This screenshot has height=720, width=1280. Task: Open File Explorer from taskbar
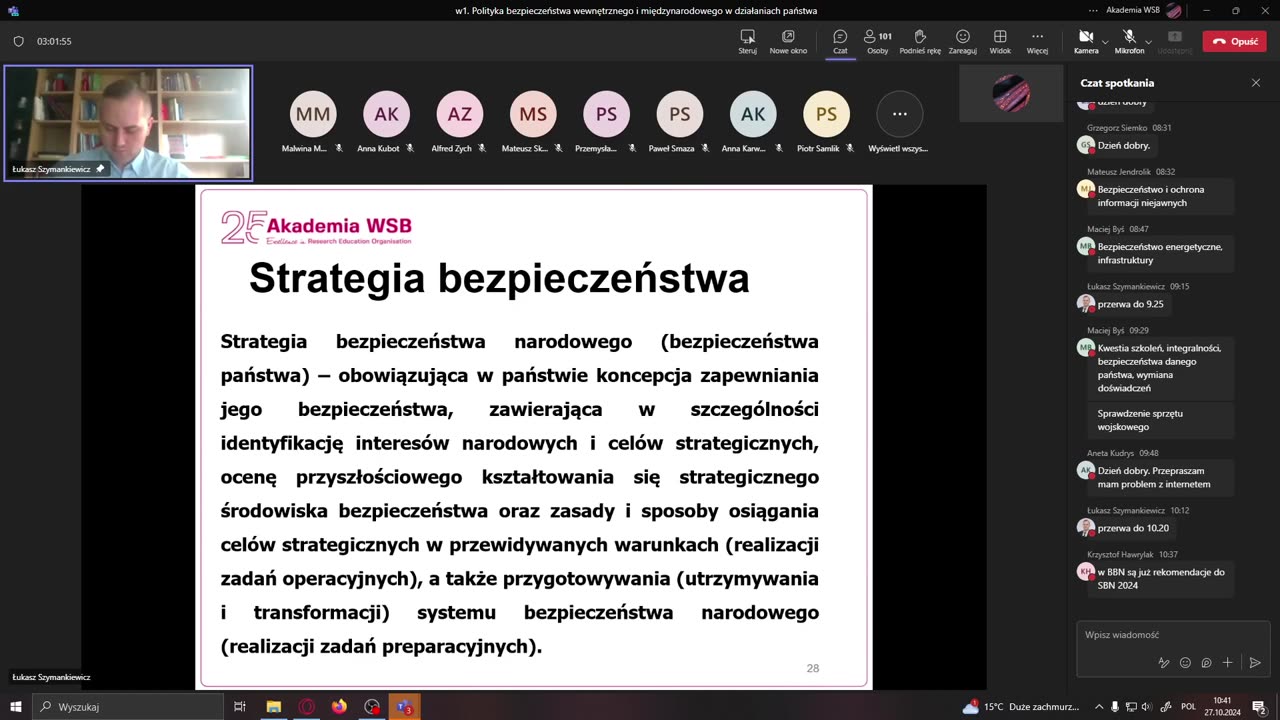(x=273, y=707)
